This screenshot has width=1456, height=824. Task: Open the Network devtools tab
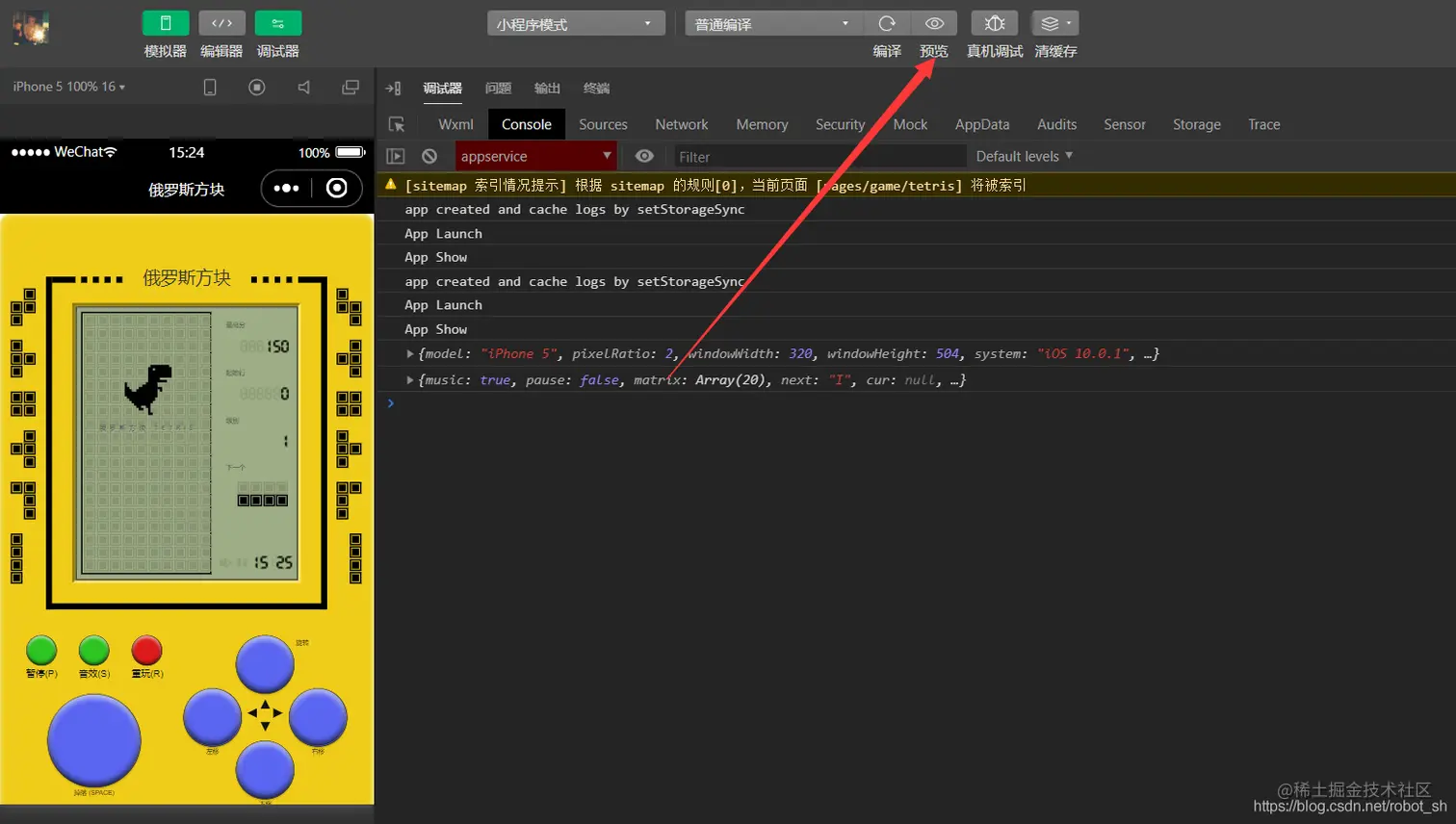click(682, 124)
